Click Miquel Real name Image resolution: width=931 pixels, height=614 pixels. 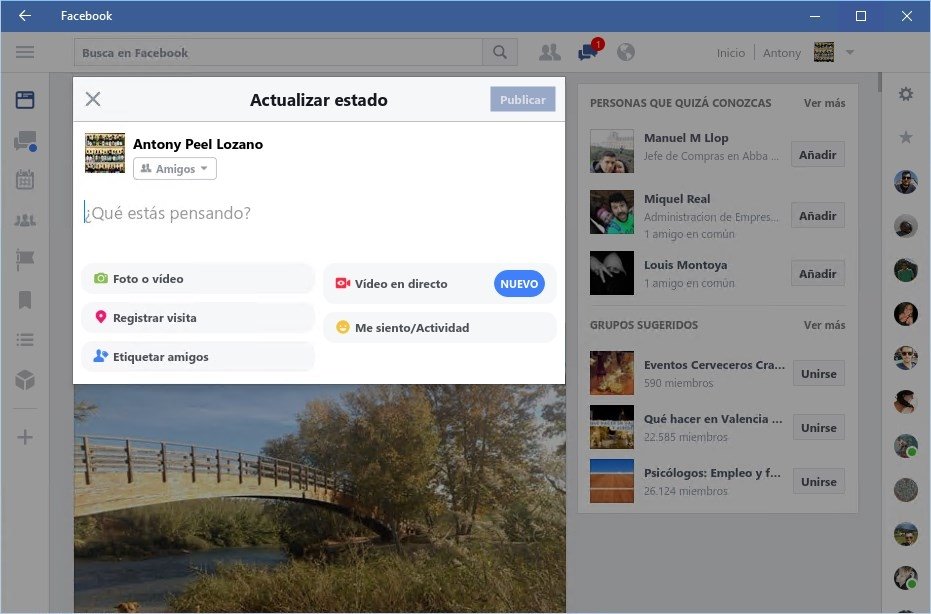coord(677,199)
